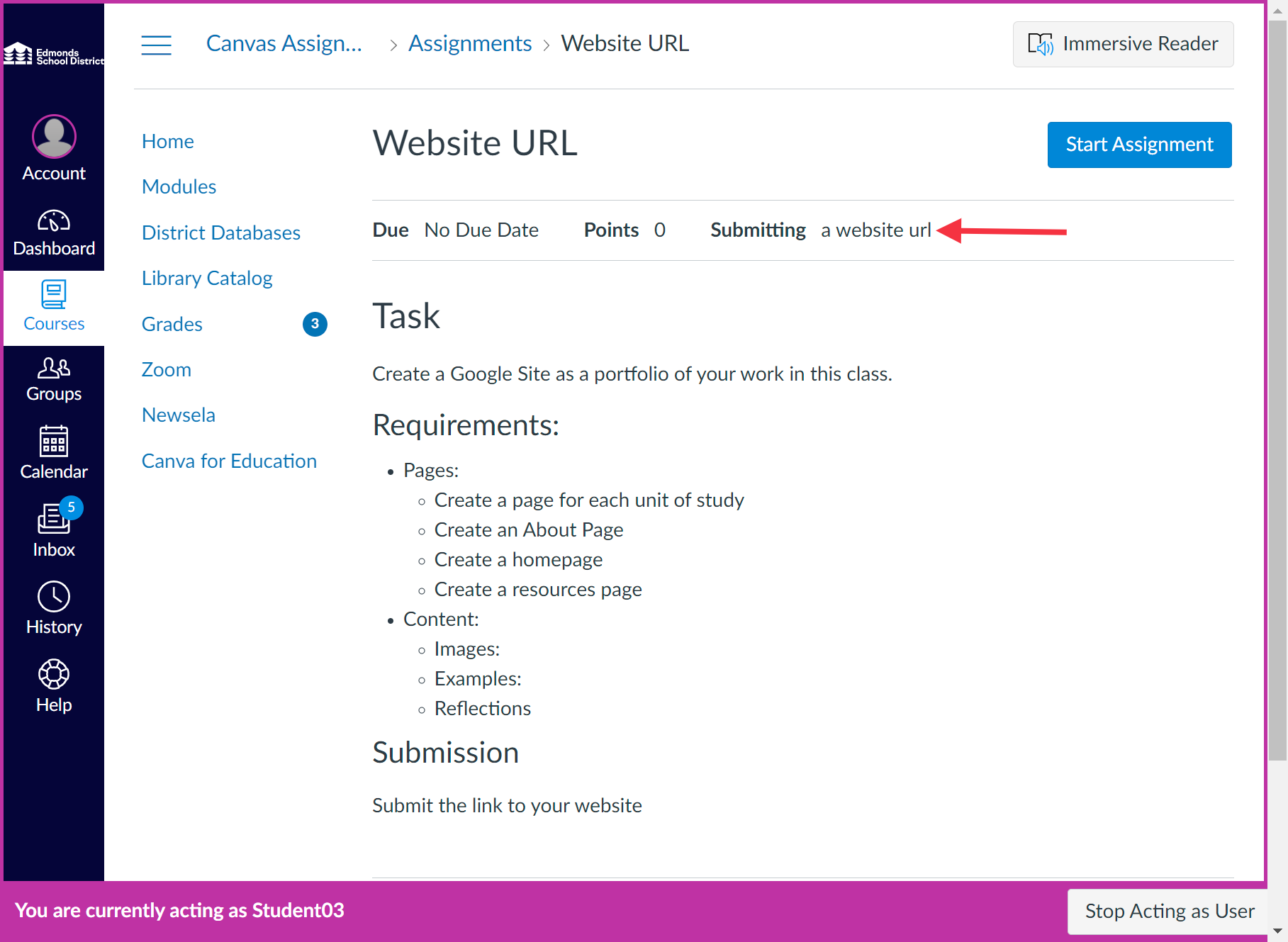This screenshot has height=942, width=1288.
Task: Click the Start Assignment button
Action: pos(1139,145)
